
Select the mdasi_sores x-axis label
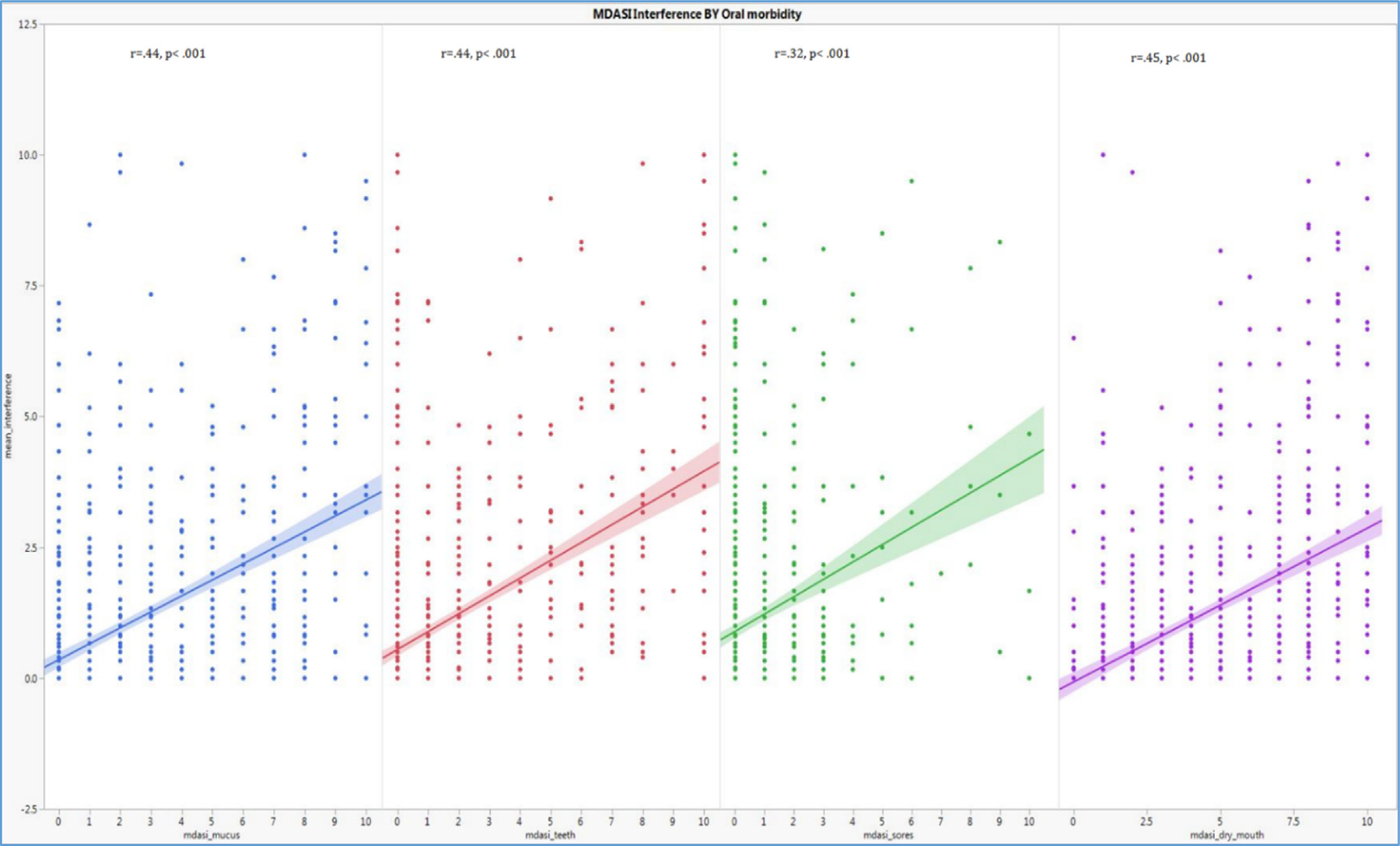tap(888, 835)
